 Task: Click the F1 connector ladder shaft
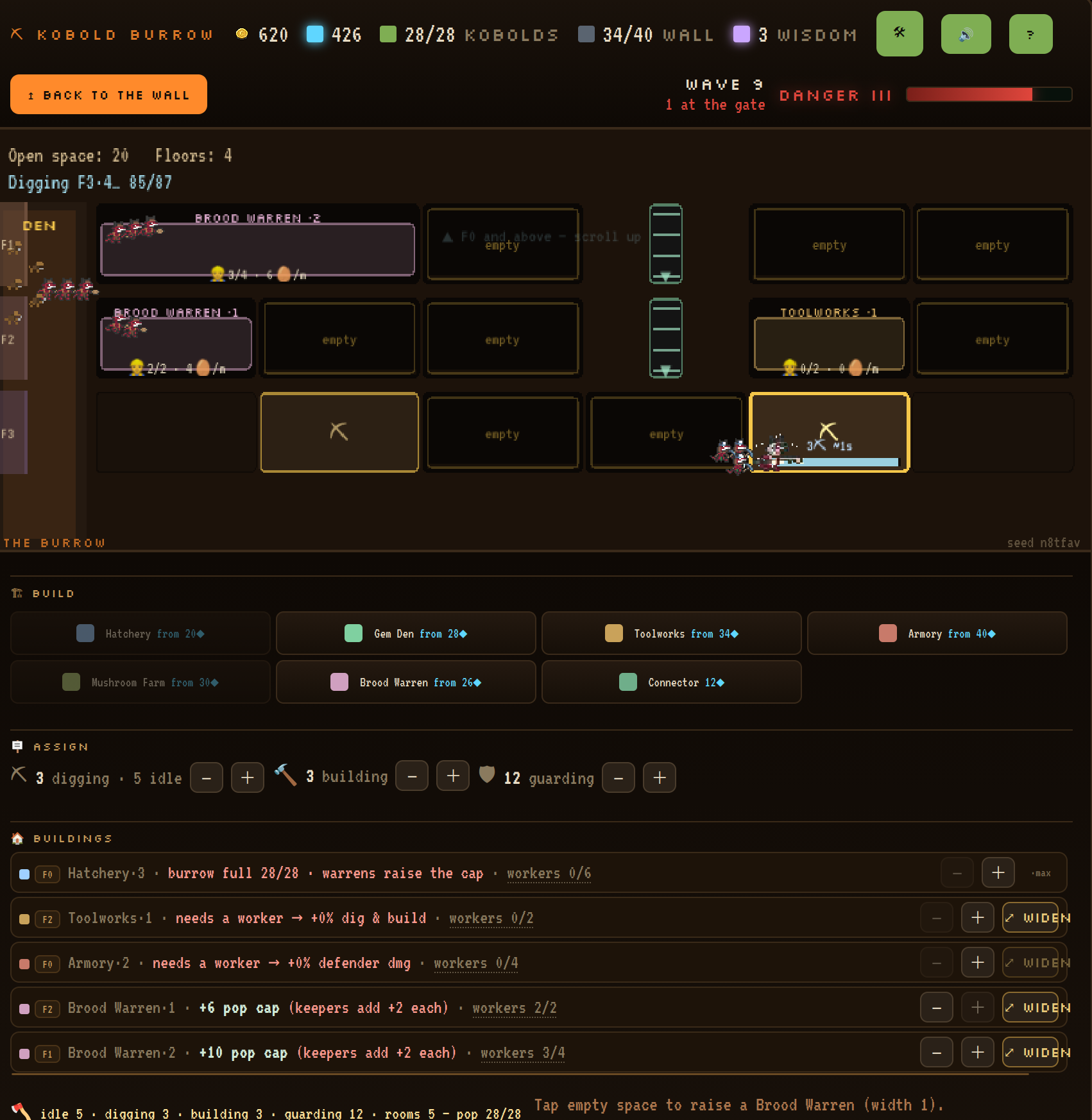666,244
